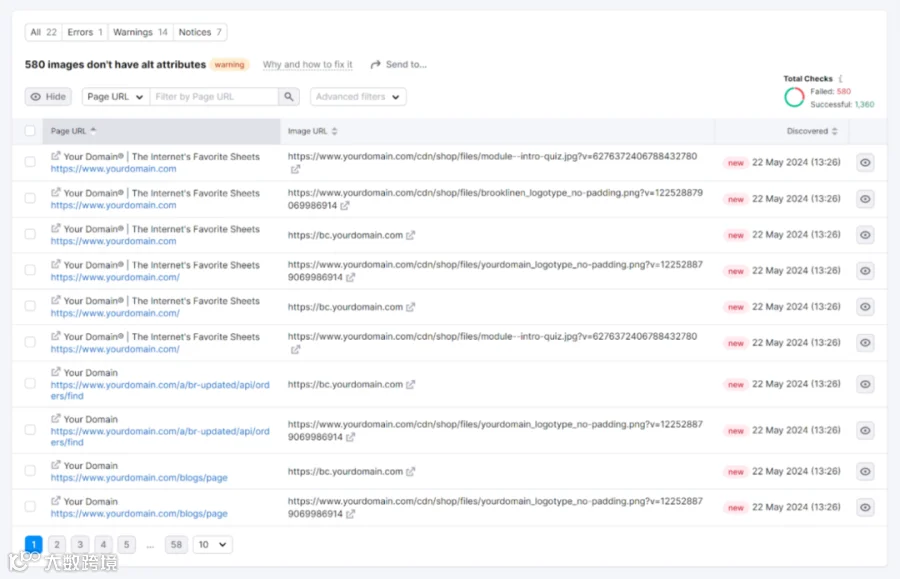Click eye icon on last blogs/page logotype row
The height and width of the screenshot is (579, 900).
coord(865,507)
